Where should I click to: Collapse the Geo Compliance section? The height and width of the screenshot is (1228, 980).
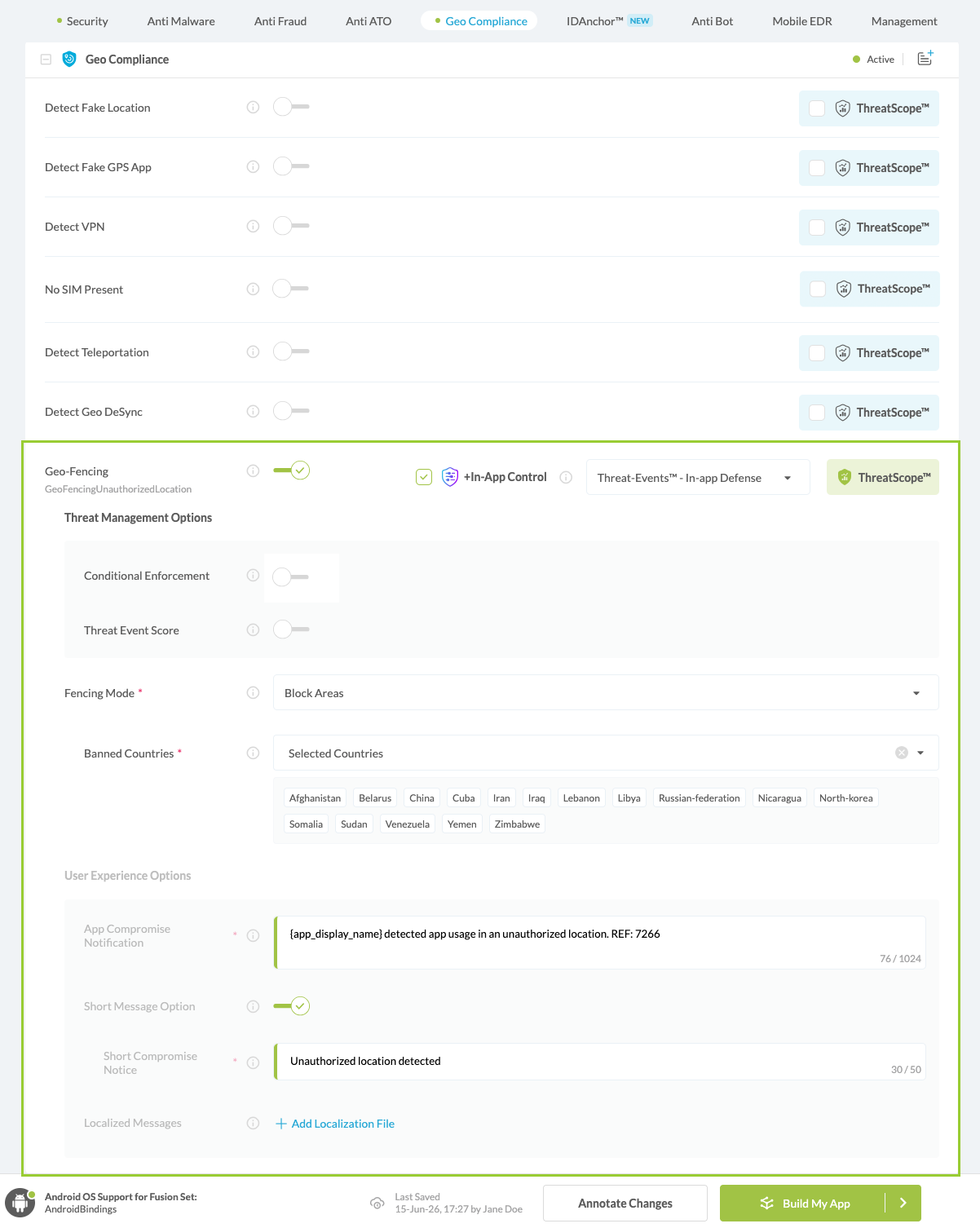pos(46,60)
